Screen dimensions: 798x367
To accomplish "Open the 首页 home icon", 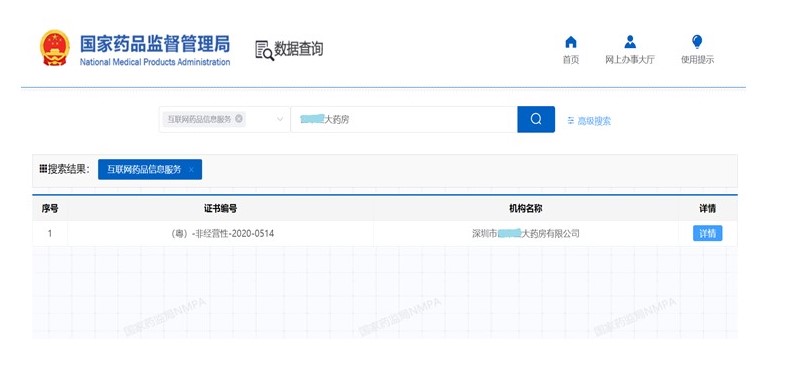I will (571, 42).
